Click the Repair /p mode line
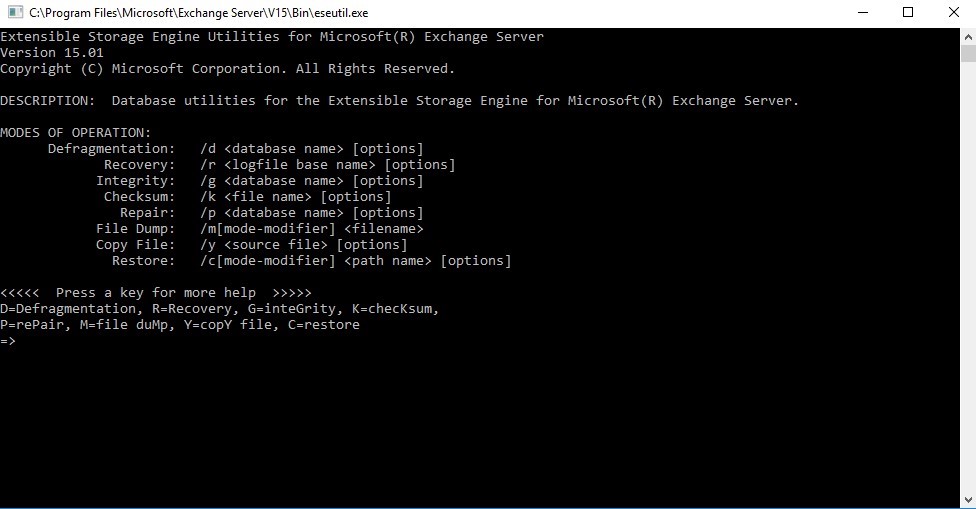Screen dimensions: 976x509 tap(271, 213)
